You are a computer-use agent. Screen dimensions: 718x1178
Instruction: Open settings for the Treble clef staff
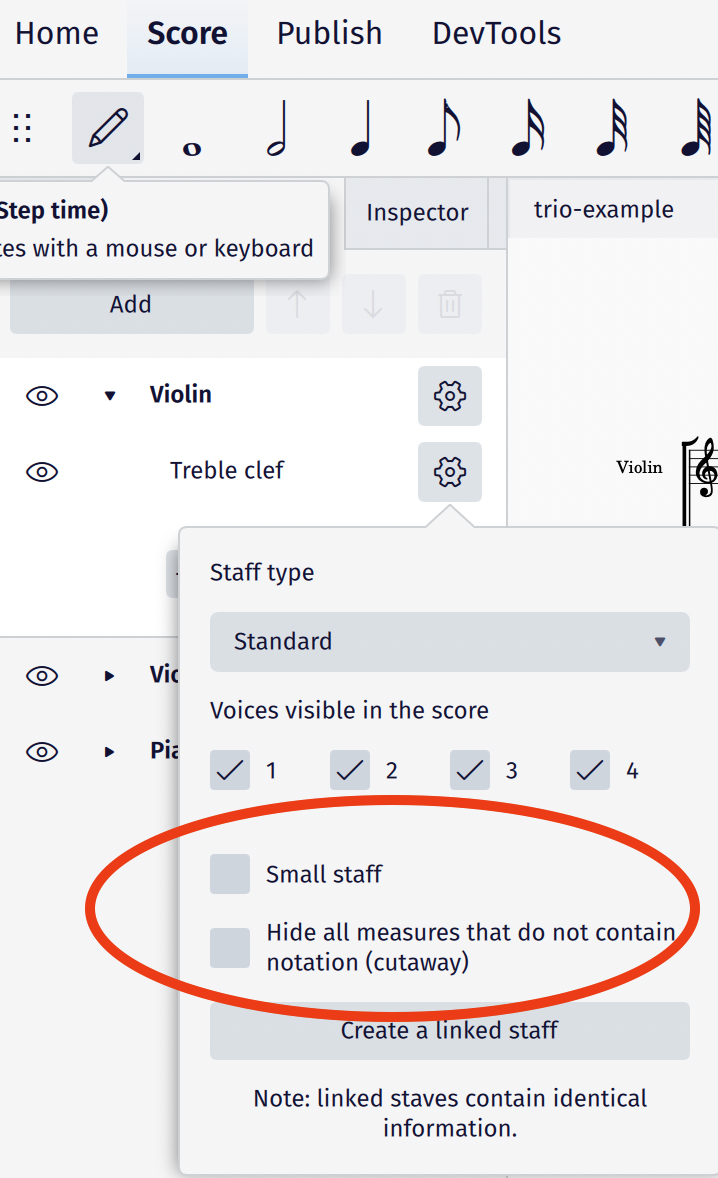[x=449, y=472]
